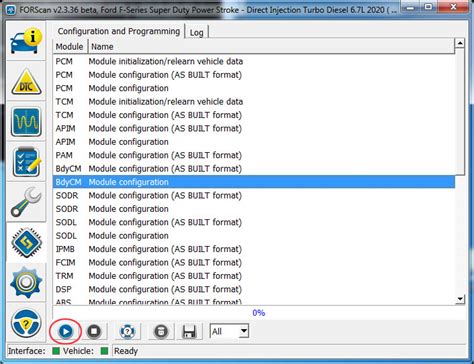
Task: Click the FORScan title bar app icon
Action: [11, 10]
